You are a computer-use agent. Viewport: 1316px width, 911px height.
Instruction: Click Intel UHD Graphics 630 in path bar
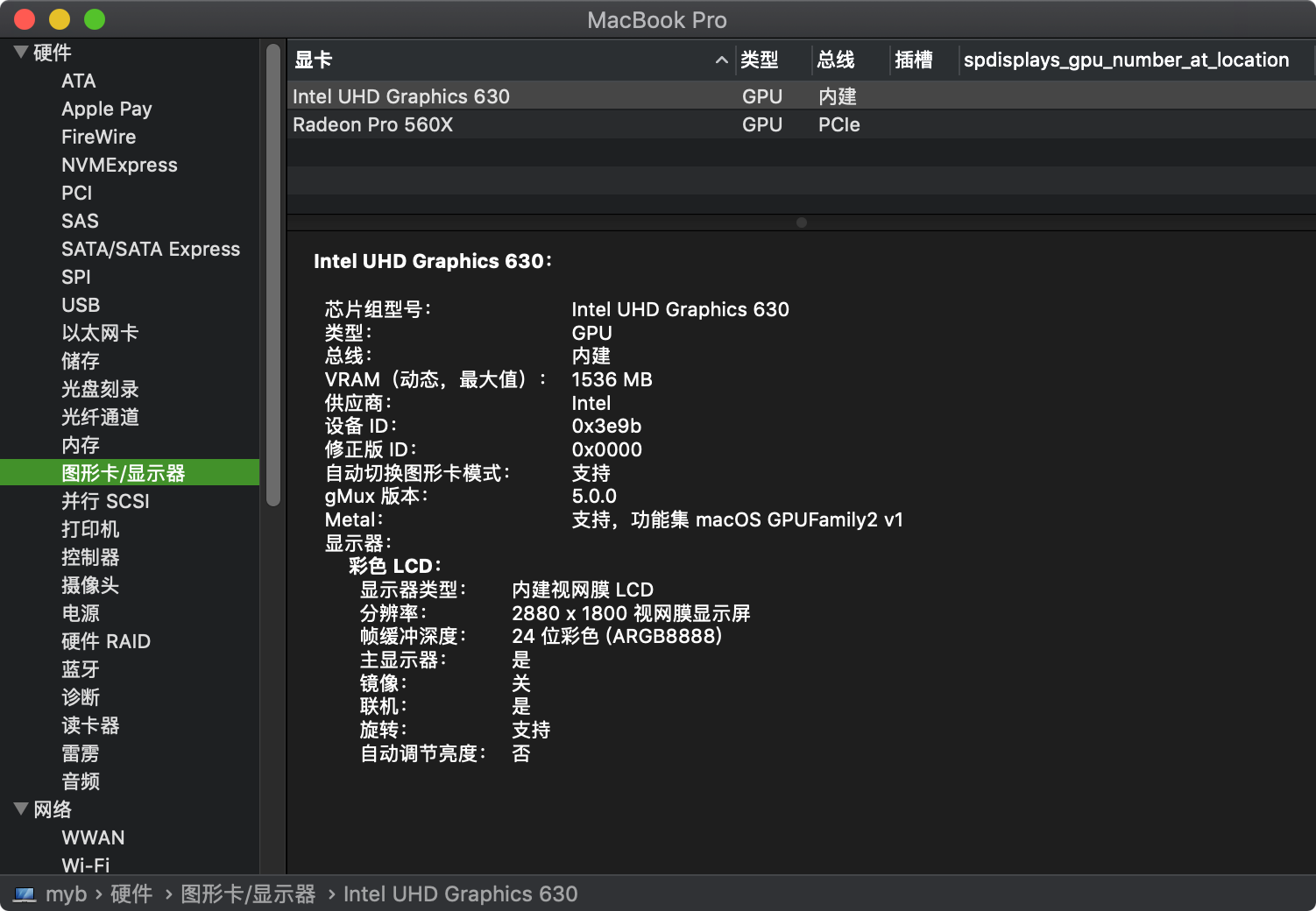[x=461, y=894]
